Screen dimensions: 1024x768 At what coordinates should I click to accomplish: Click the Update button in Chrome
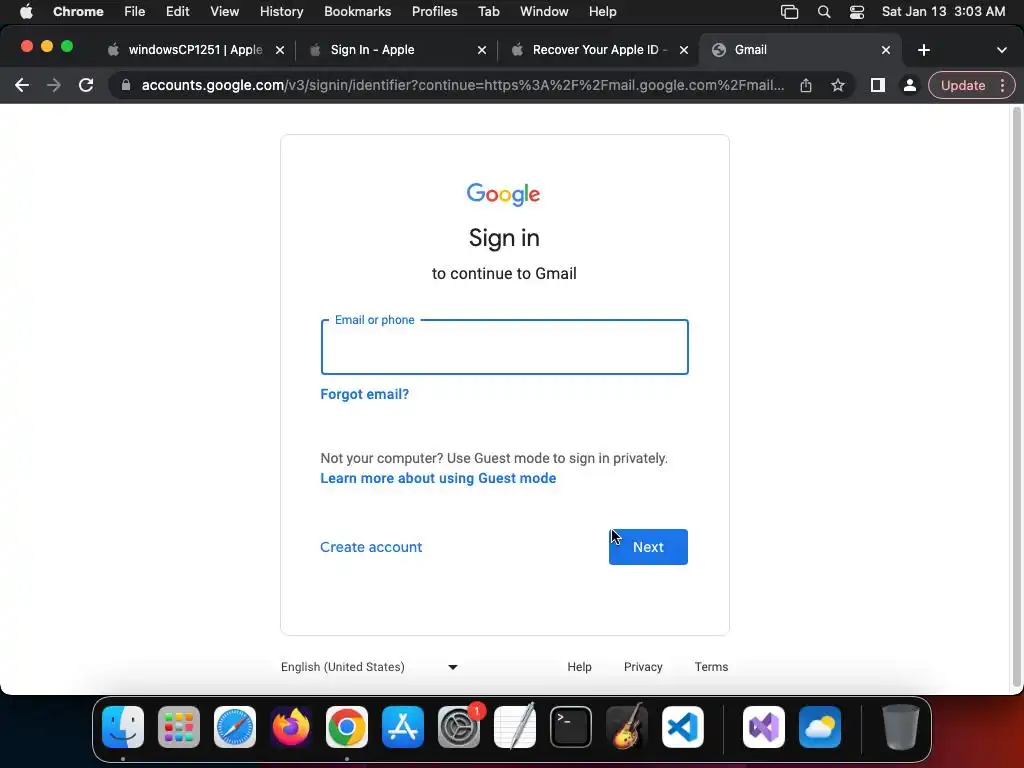click(x=963, y=86)
